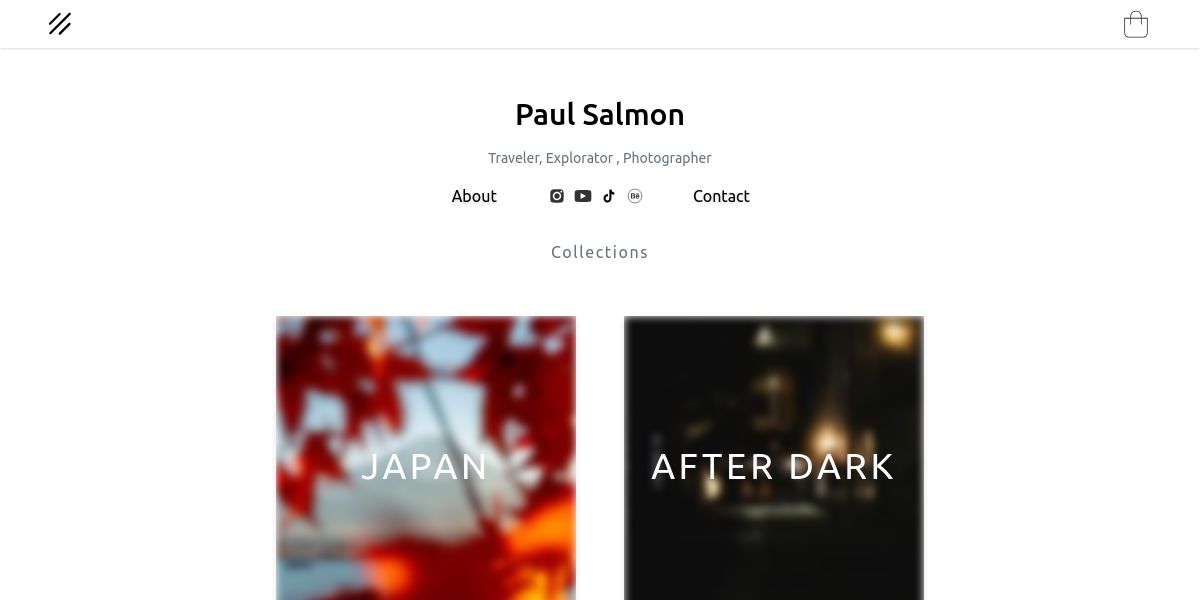Image resolution: width=1200 pixels, height=600 pixels.
Task: Open the Instagram profile icon
Action: coord(557,196)
